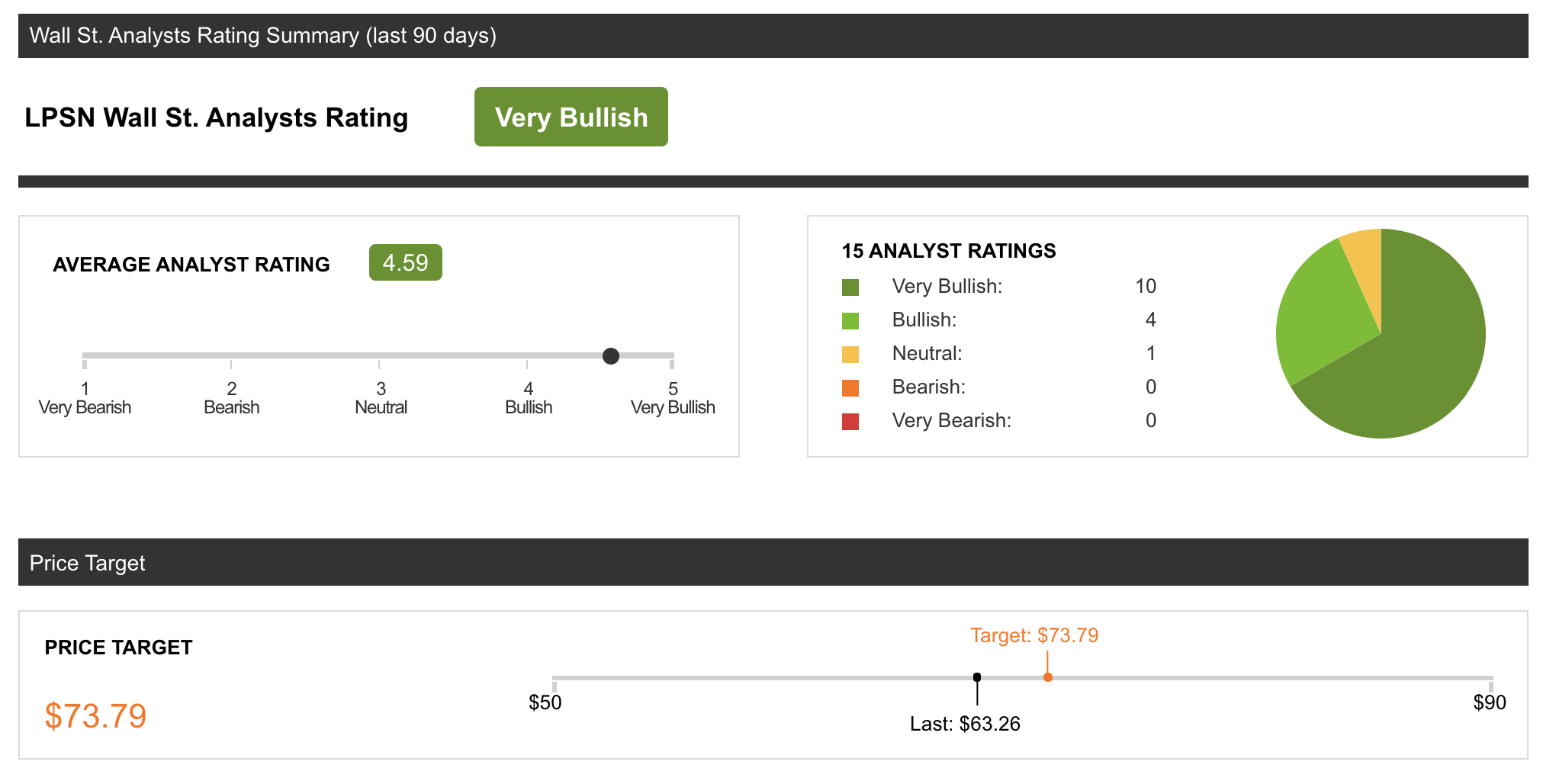Click the 4.59 average rating badge
The height and width of the screenshot is (784, 1556).
[405, 262]
